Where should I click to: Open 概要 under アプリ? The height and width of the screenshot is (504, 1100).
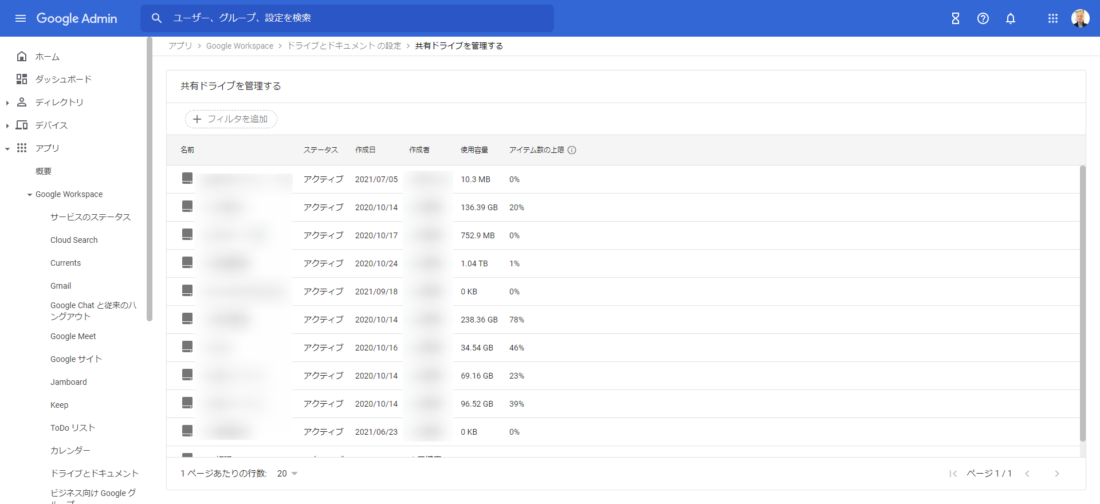point(43,171)
